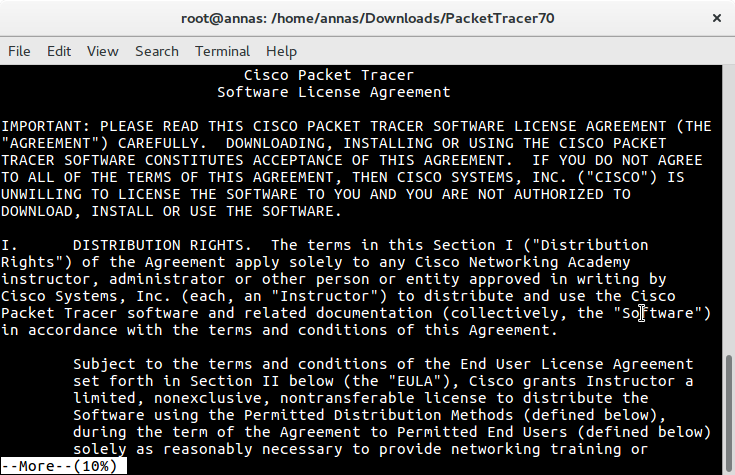Close the terminal window
The width and height of the screenshot is (735, 475).
point(717,18)
